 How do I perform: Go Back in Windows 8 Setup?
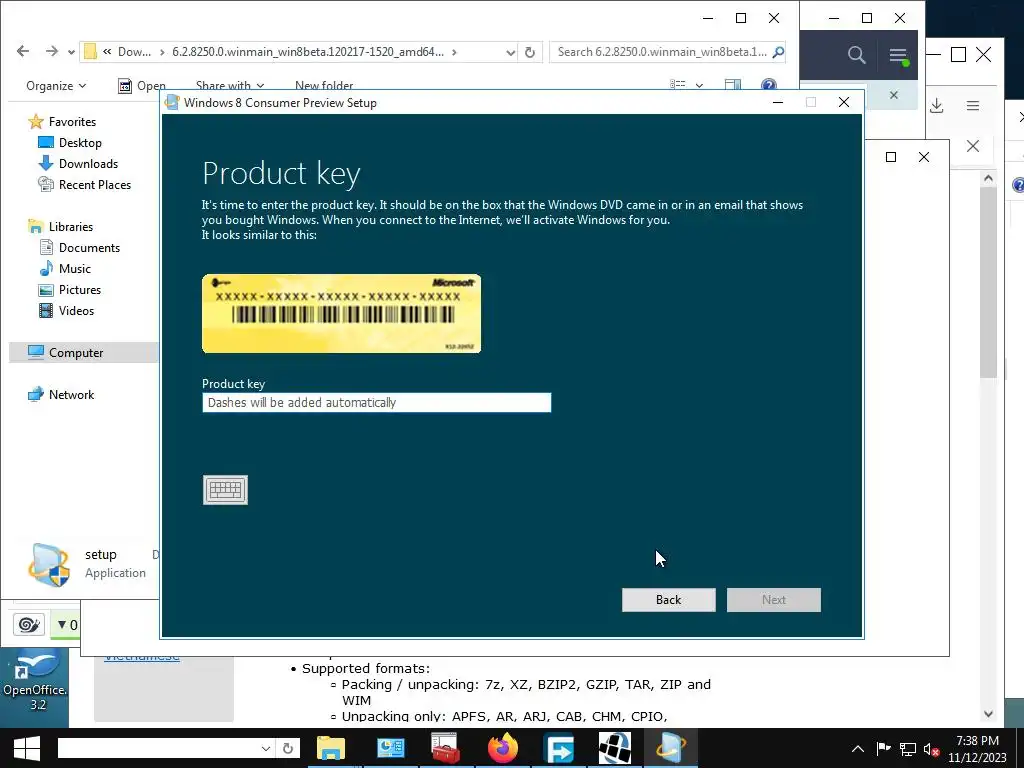click(668, 600)
